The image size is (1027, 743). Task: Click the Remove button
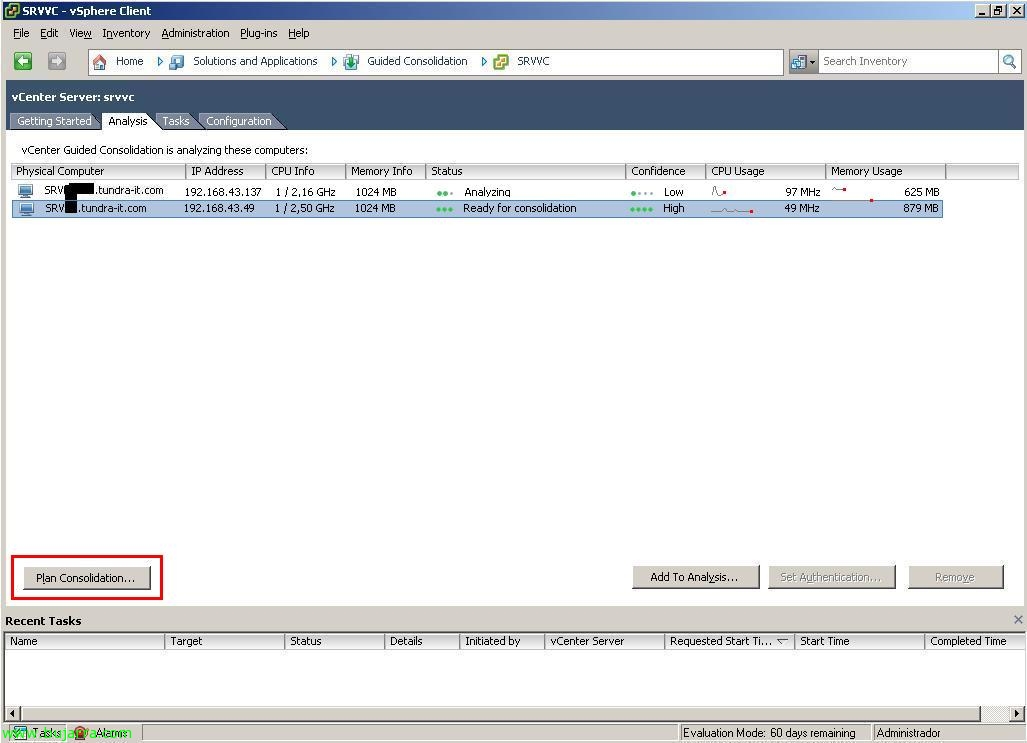[955, 577]
